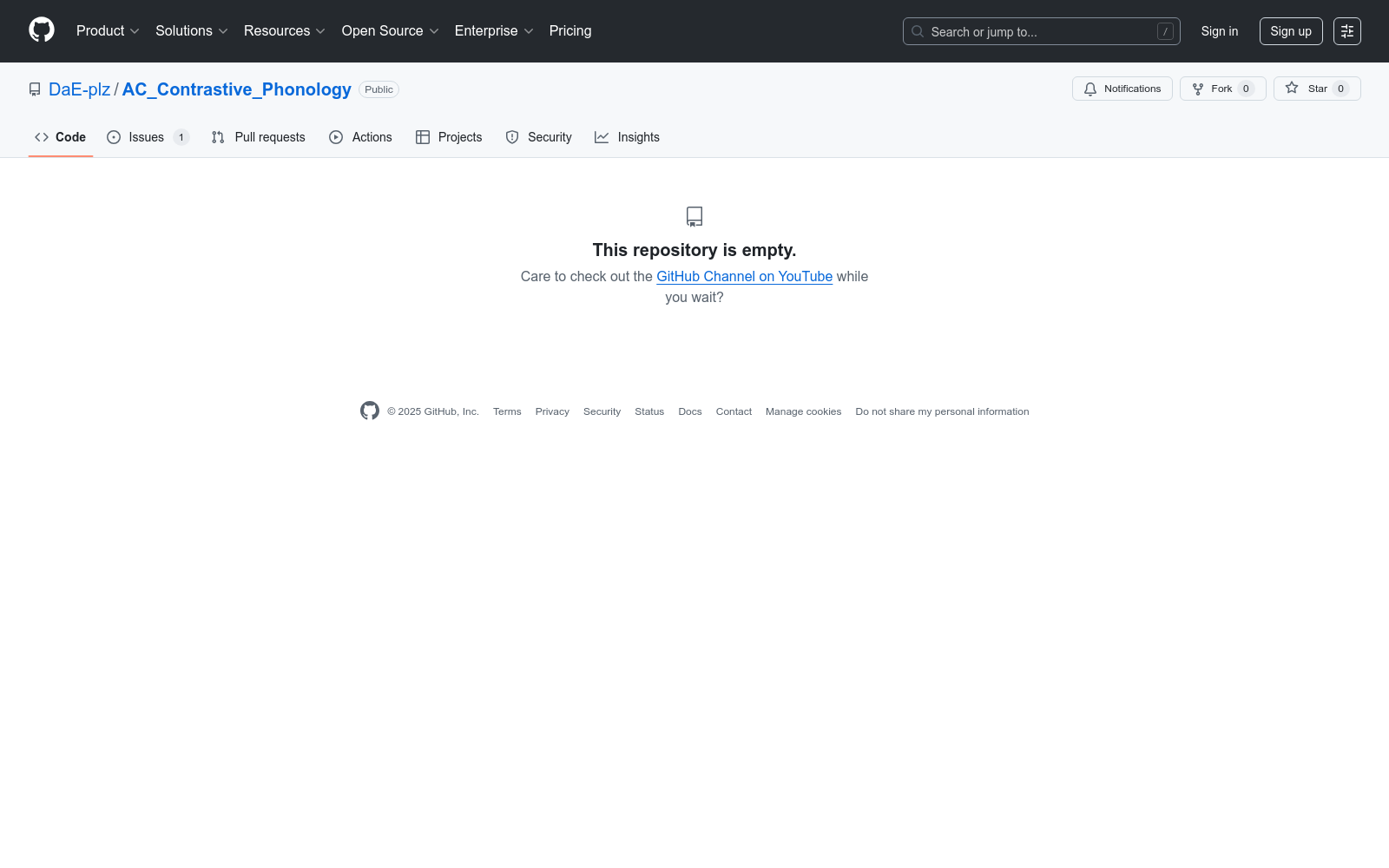Click the Notifications button
The image size is (1389, 868).
[1122, 89]
